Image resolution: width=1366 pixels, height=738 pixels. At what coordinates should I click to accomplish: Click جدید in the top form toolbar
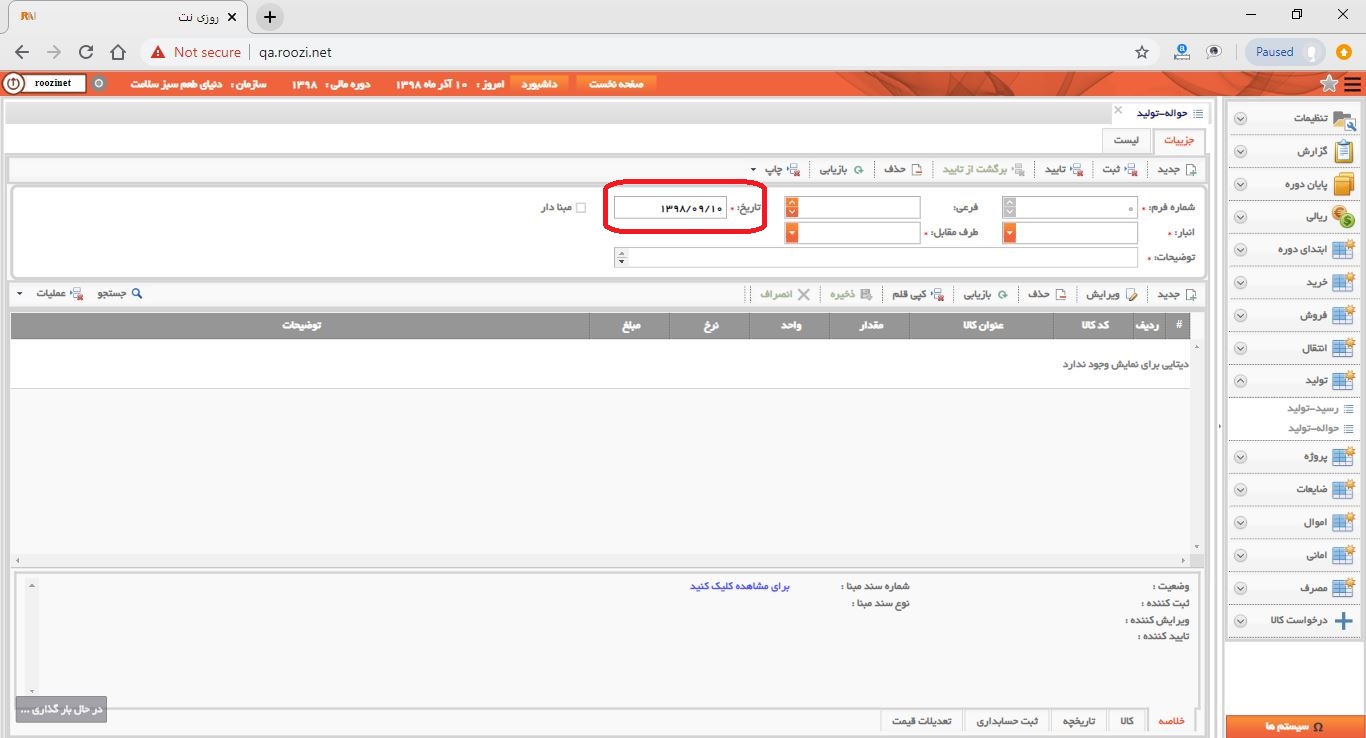coord(1176,169)
